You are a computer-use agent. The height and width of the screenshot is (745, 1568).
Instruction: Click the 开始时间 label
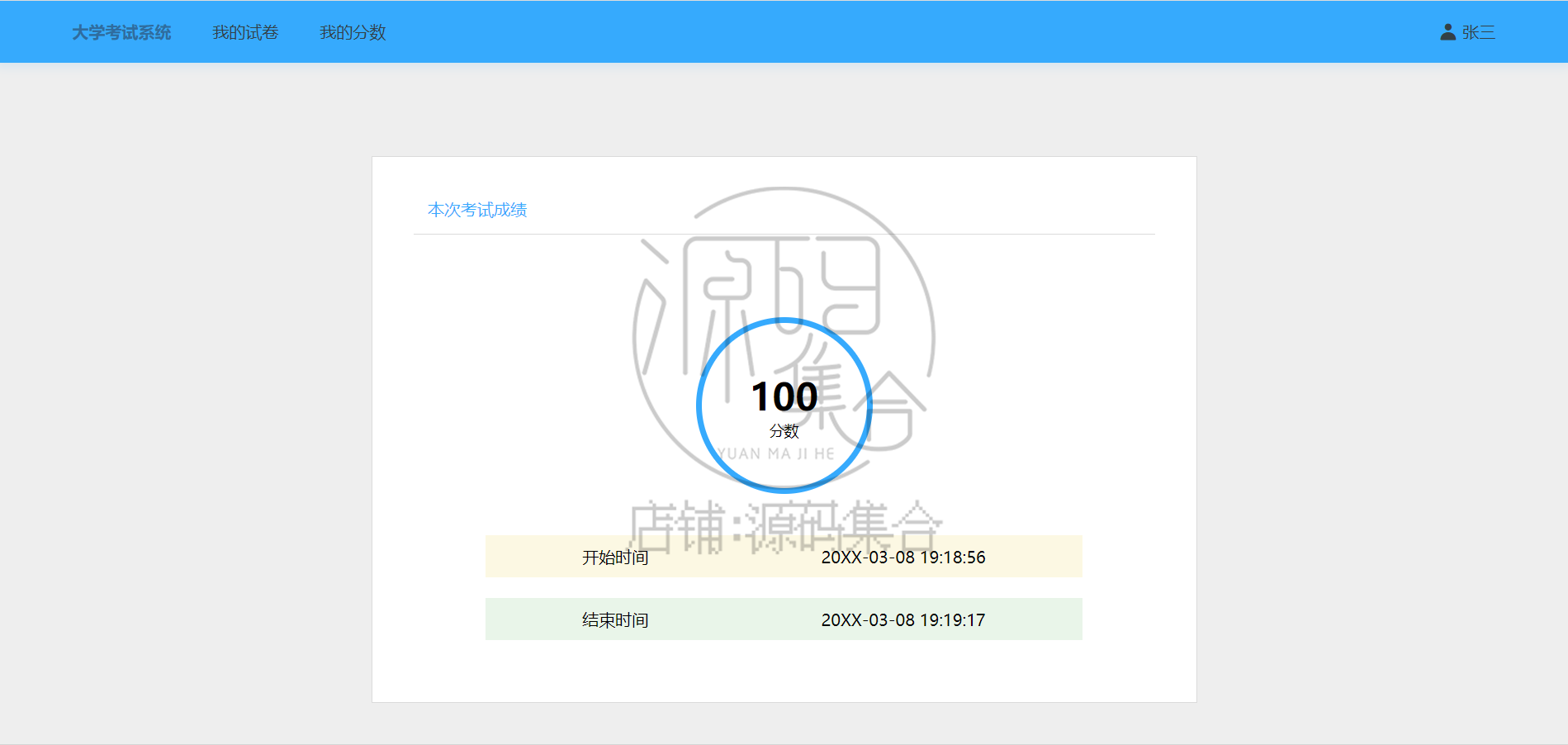[x=615, y=558]
